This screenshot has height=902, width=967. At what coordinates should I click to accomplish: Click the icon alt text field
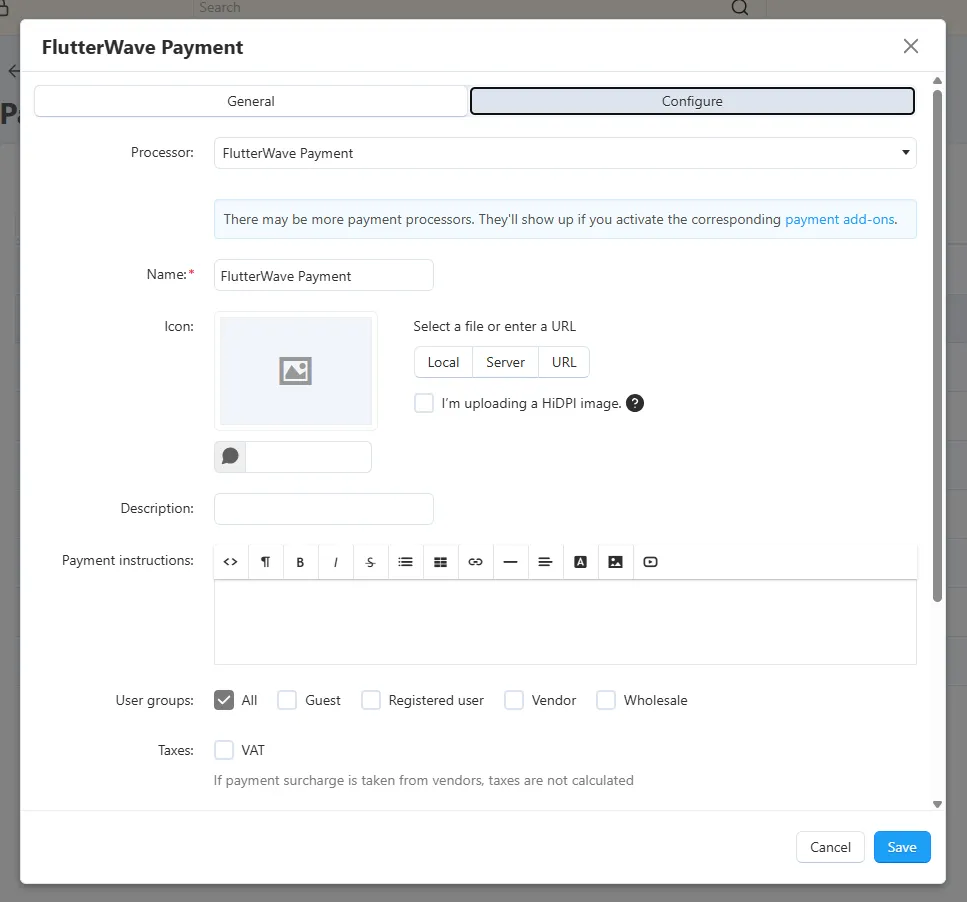(308, 457)
